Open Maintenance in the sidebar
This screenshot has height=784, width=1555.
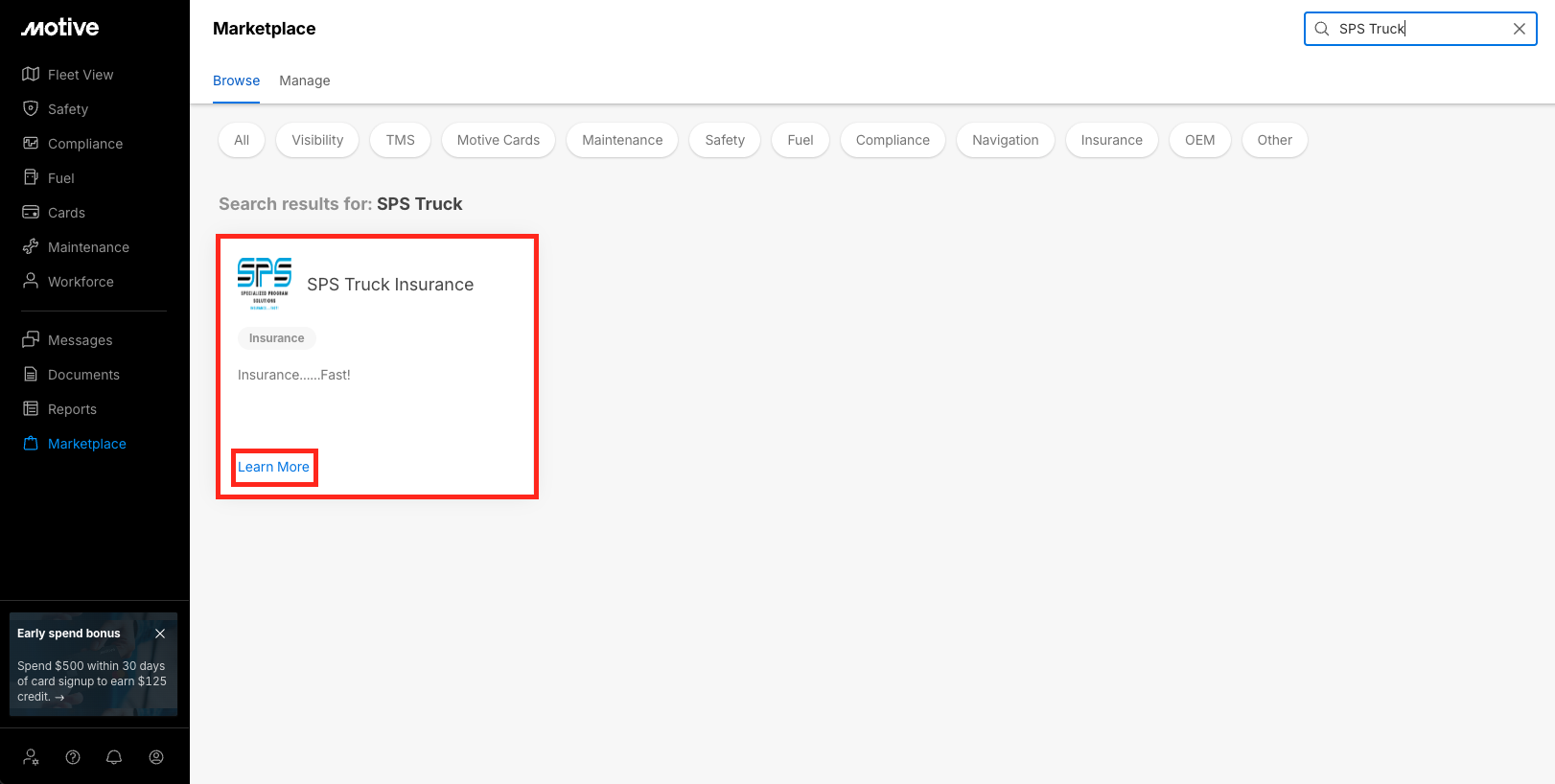(88, 247)
